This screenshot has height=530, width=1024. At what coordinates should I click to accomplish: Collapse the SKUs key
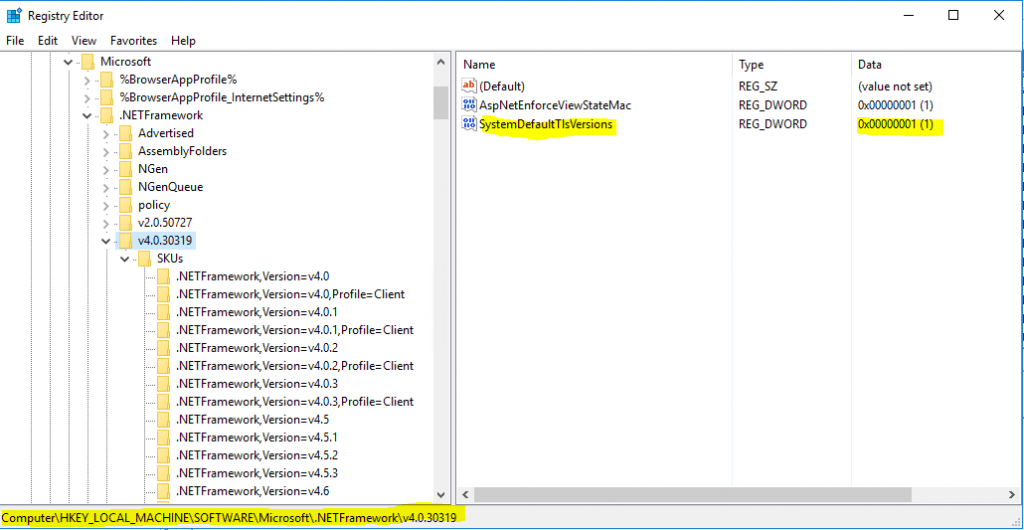[125, 258]
